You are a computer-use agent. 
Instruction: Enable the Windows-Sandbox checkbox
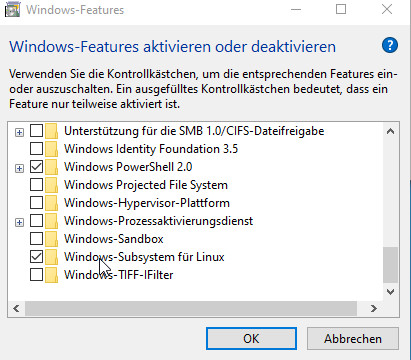[x=36, y=239]
